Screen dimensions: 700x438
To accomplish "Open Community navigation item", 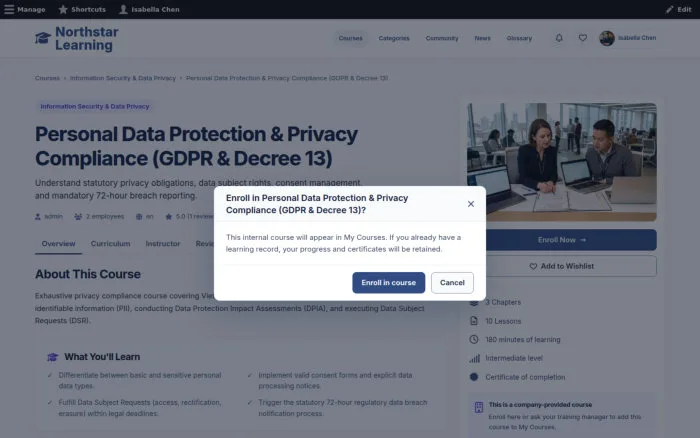I will tap(442, 38).
